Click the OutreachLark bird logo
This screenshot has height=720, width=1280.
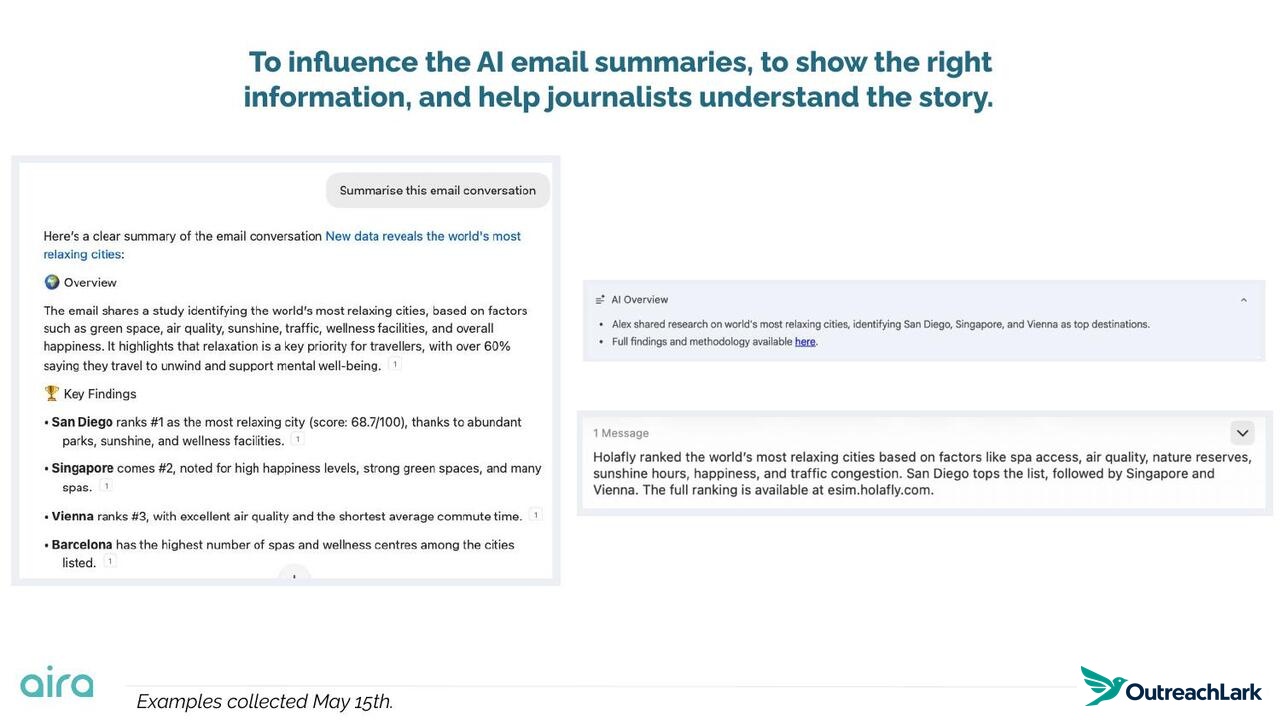(1102, 686)
